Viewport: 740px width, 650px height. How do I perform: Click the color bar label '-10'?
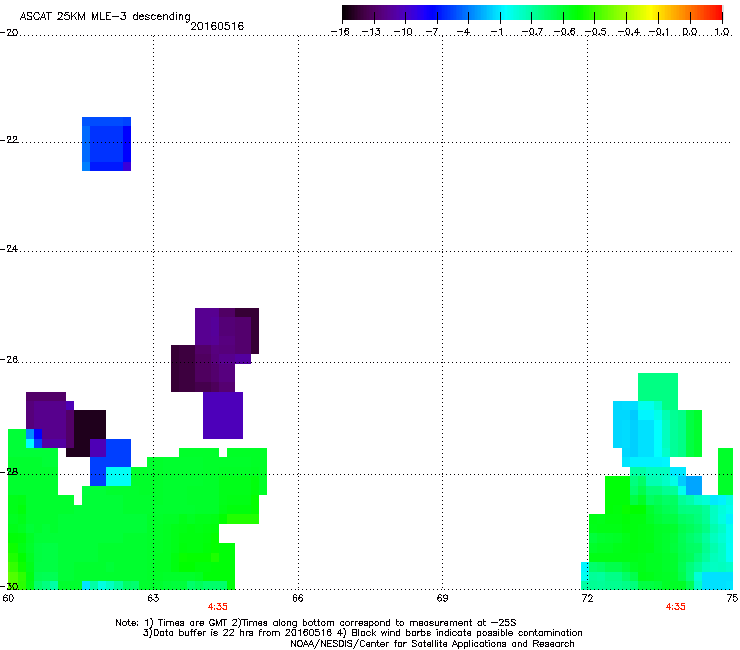[x=403, y=32]
